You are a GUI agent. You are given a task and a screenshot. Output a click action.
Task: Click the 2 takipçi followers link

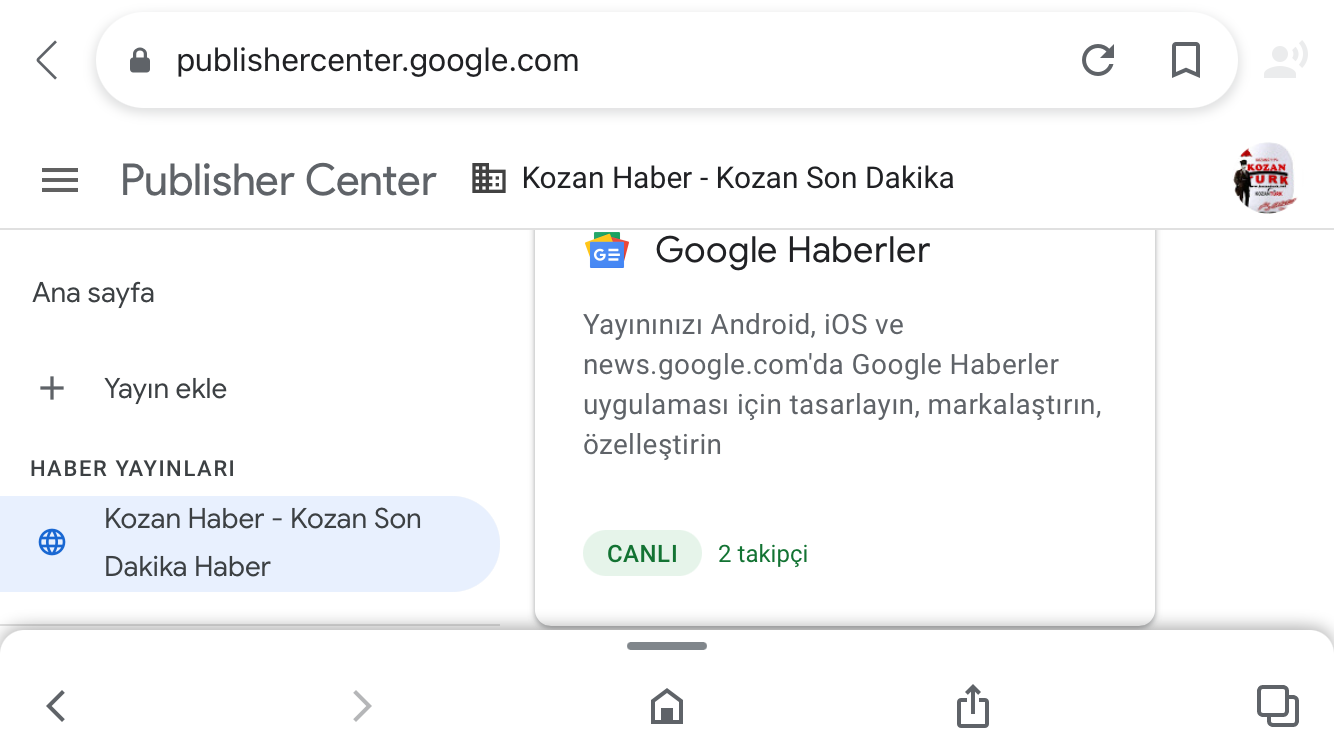pyautogui.click(x=763, y=554)
